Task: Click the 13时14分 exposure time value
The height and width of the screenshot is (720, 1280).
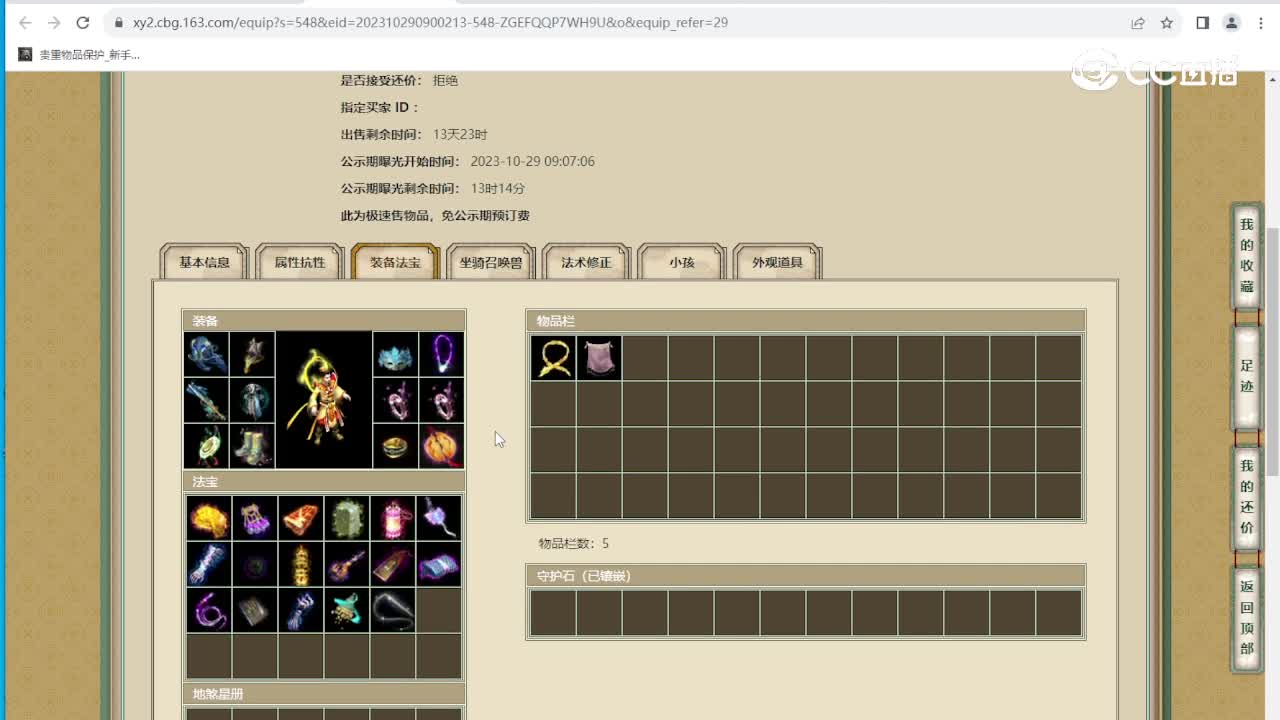Action: (x=498, y=188)
